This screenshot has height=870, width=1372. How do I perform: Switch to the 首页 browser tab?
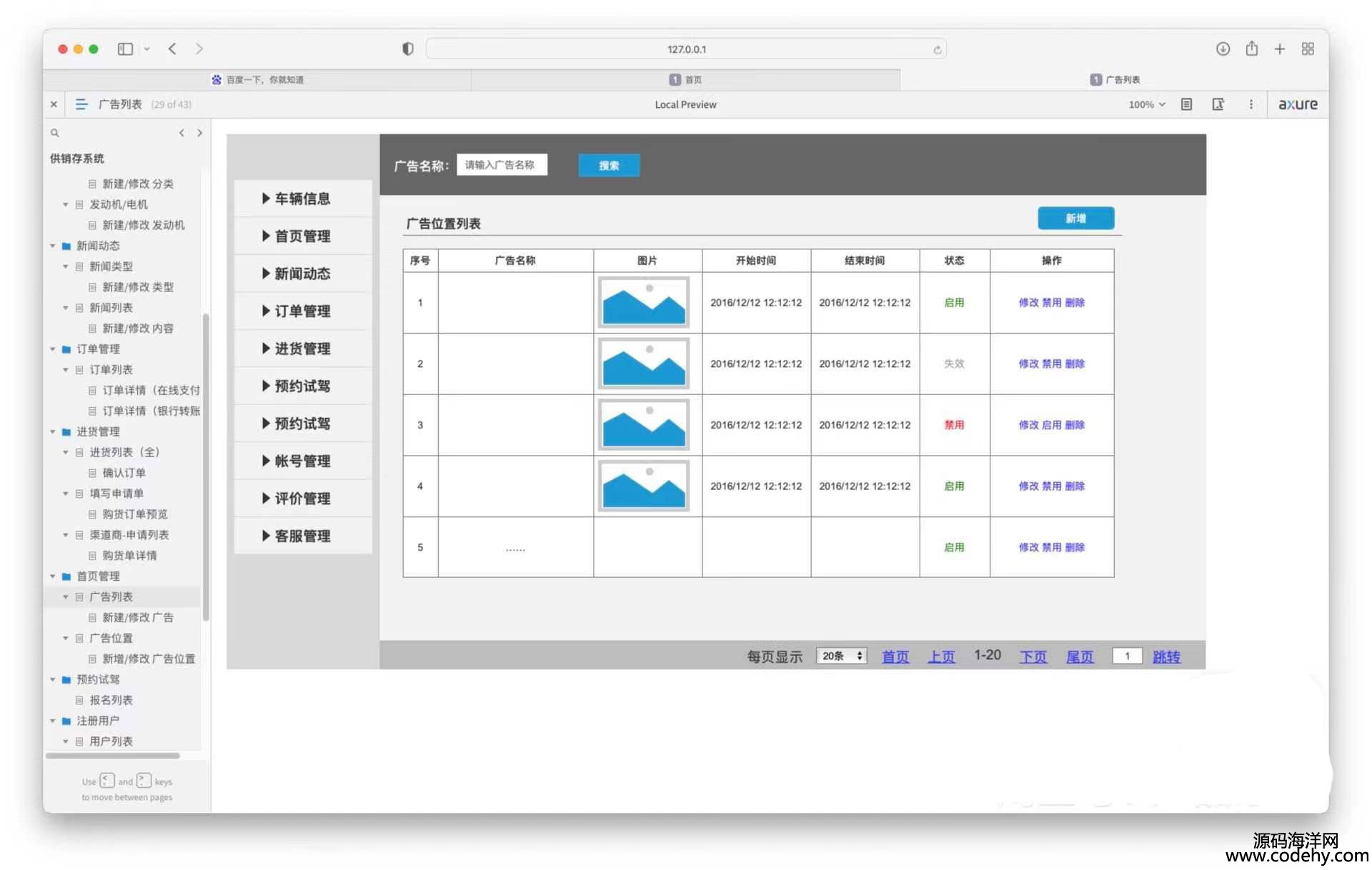coord(685,79)
